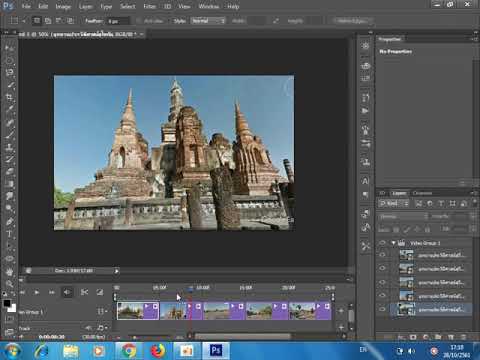Select the Eraser tool

(9, 171)
